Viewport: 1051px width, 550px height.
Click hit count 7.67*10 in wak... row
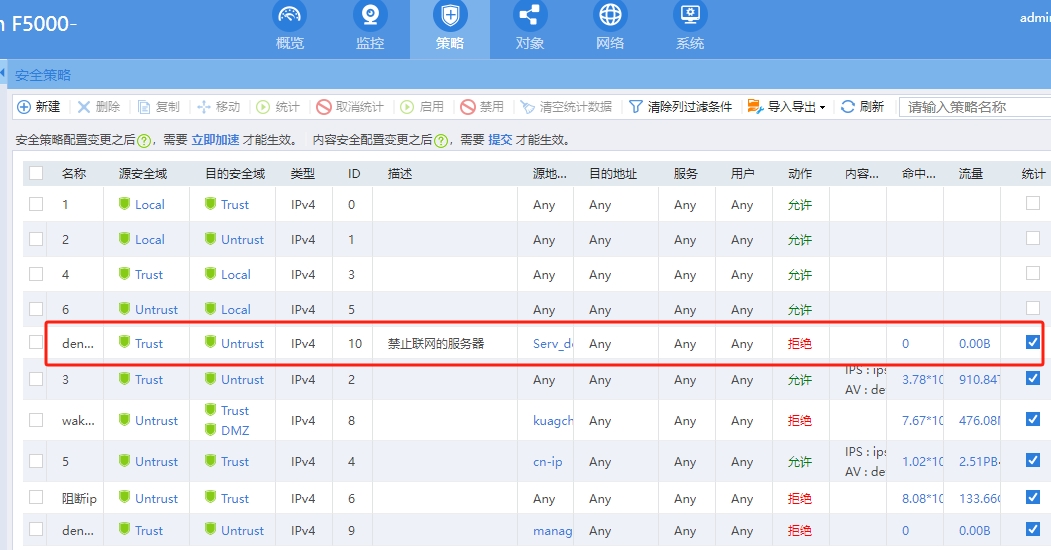point(923,421)
